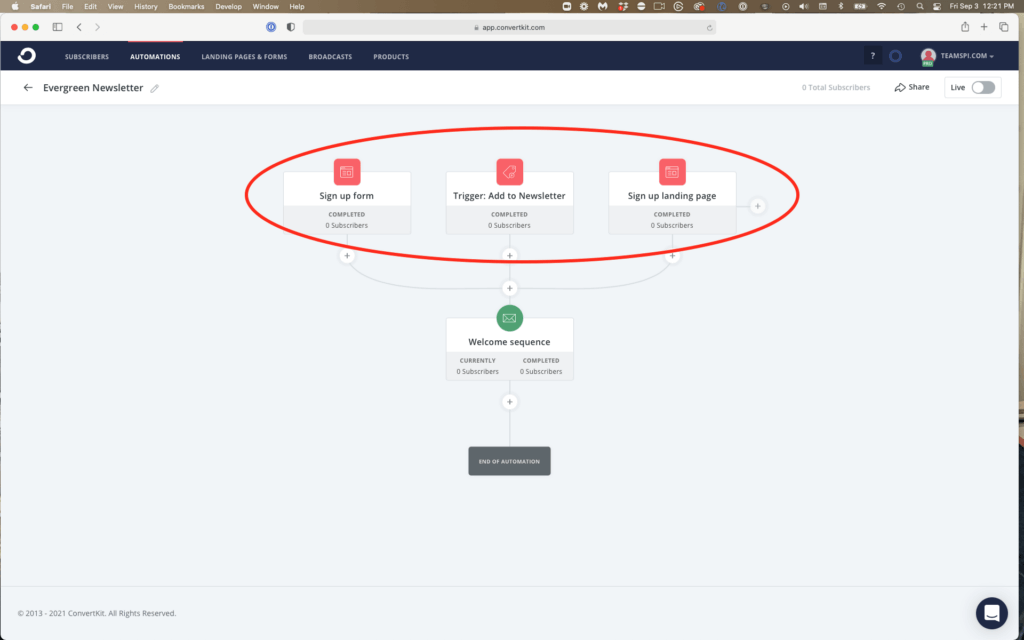
Task: Click the Share button
Action: click(912, 87)
